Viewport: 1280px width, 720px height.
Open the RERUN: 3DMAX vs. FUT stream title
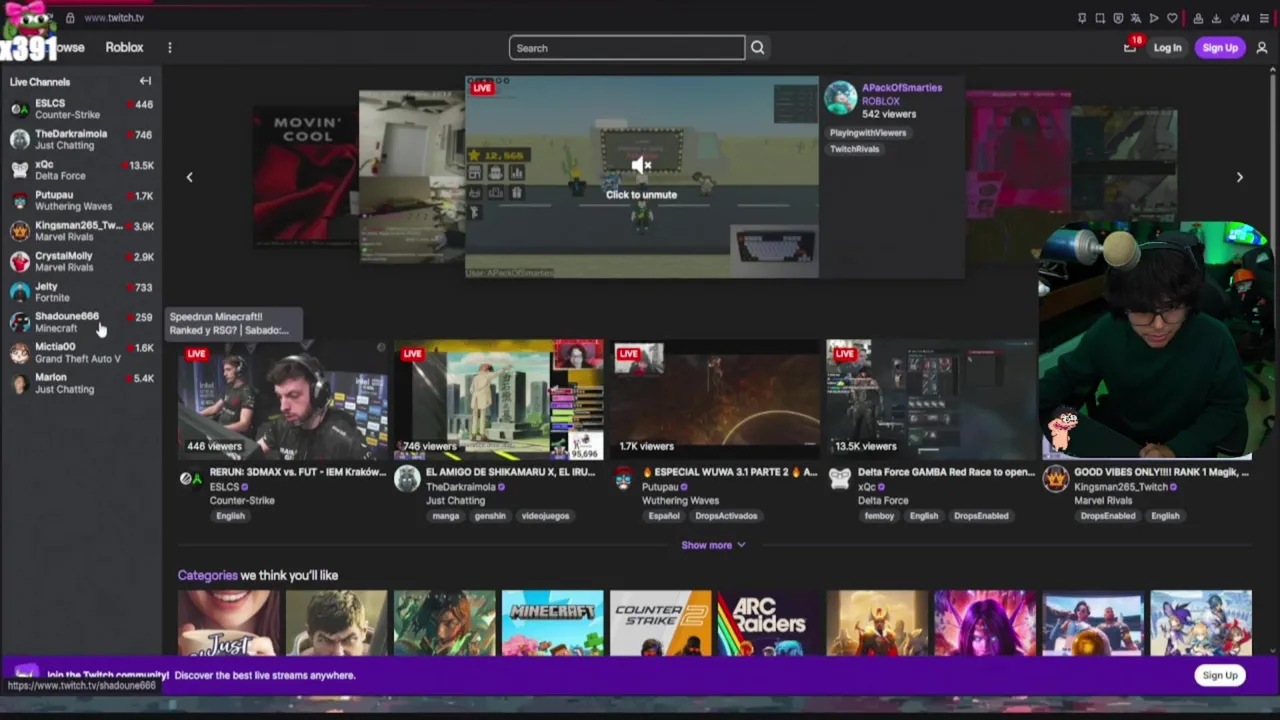298,472
